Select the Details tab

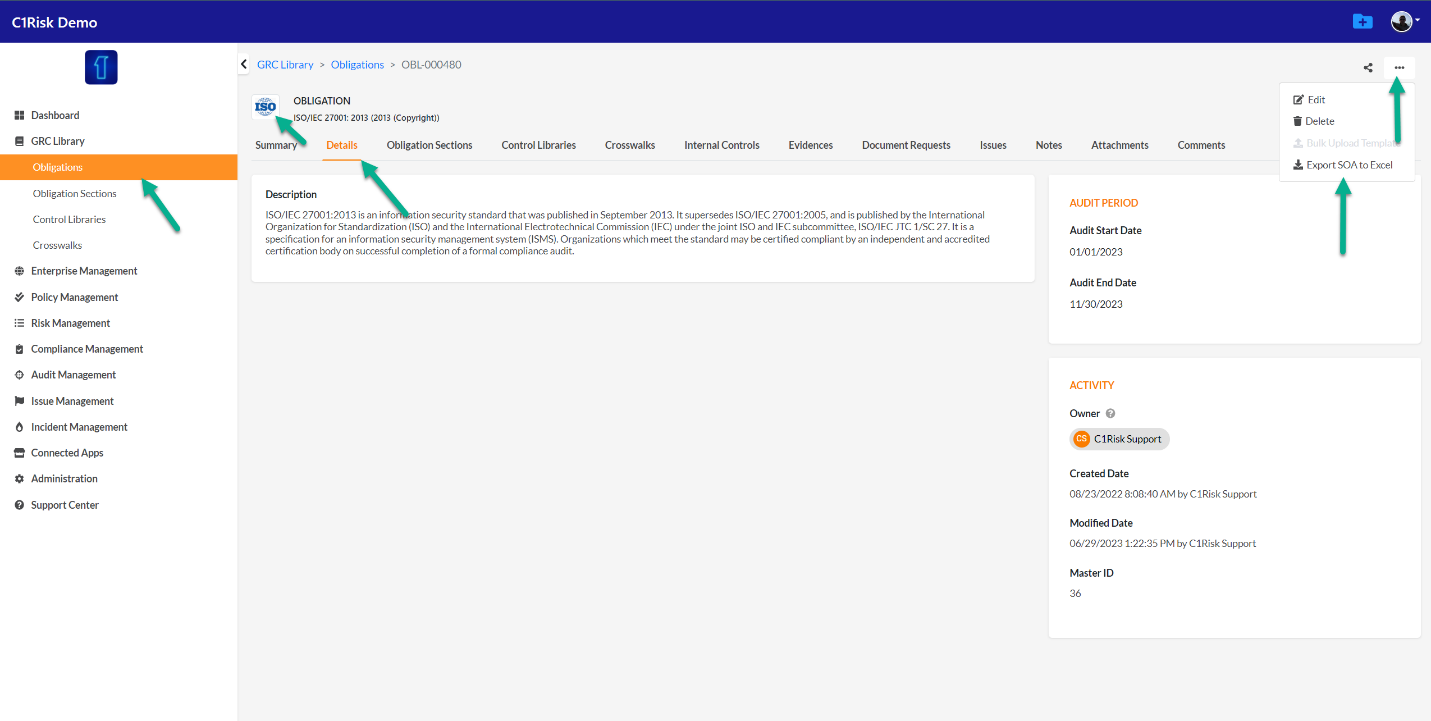click(342, 145)
